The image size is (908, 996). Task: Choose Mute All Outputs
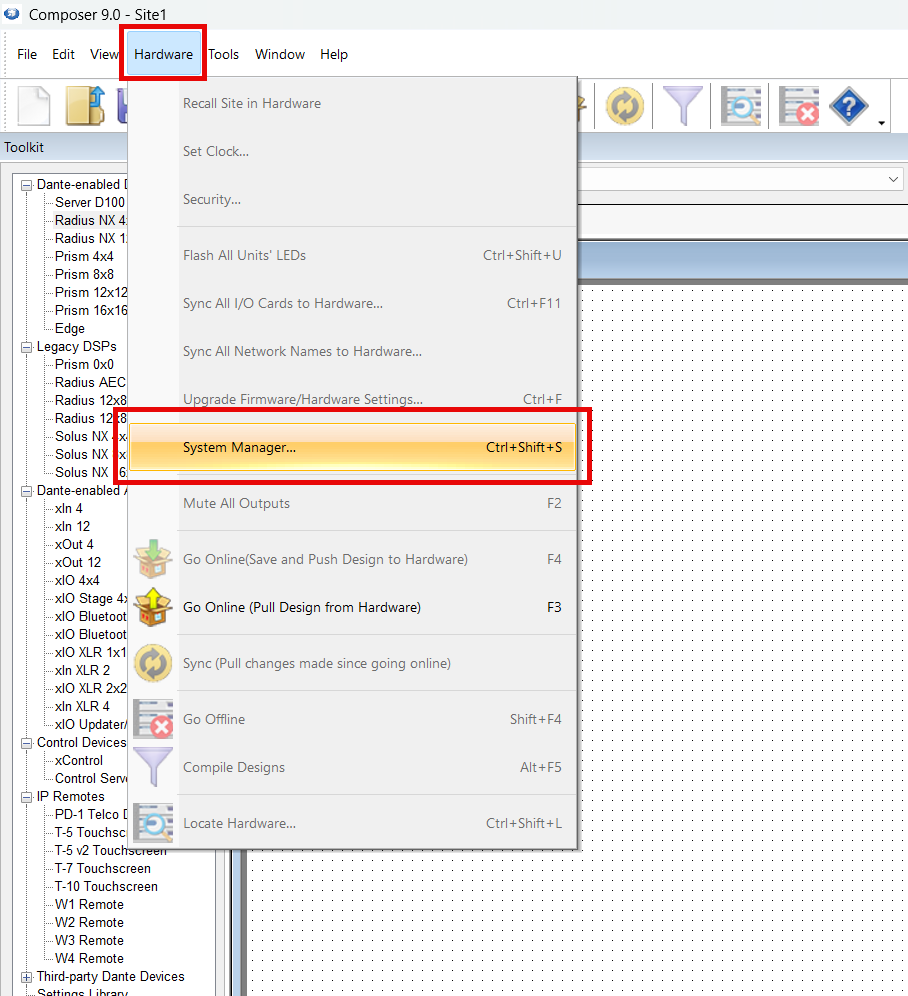pos(353,503)
